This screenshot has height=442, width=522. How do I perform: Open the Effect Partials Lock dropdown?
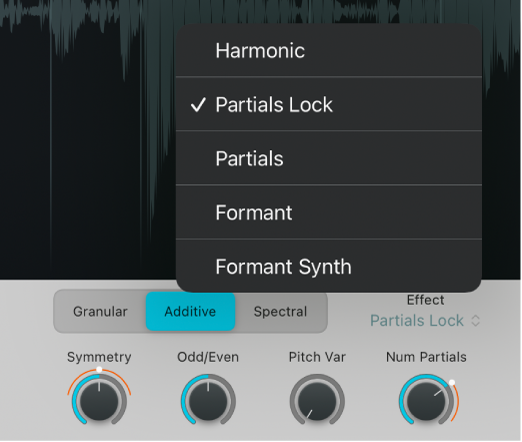tap(425, 320)
